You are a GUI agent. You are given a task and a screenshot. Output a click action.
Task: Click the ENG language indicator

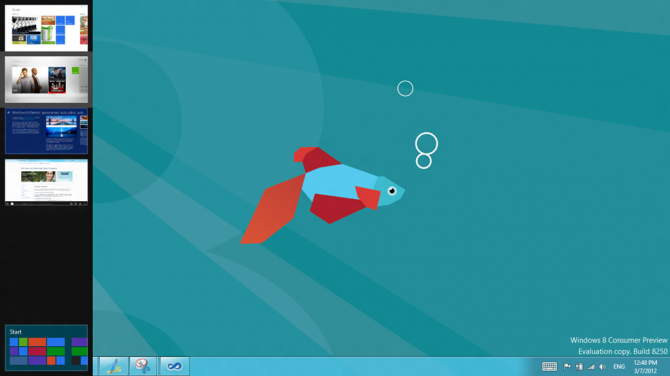619,367
